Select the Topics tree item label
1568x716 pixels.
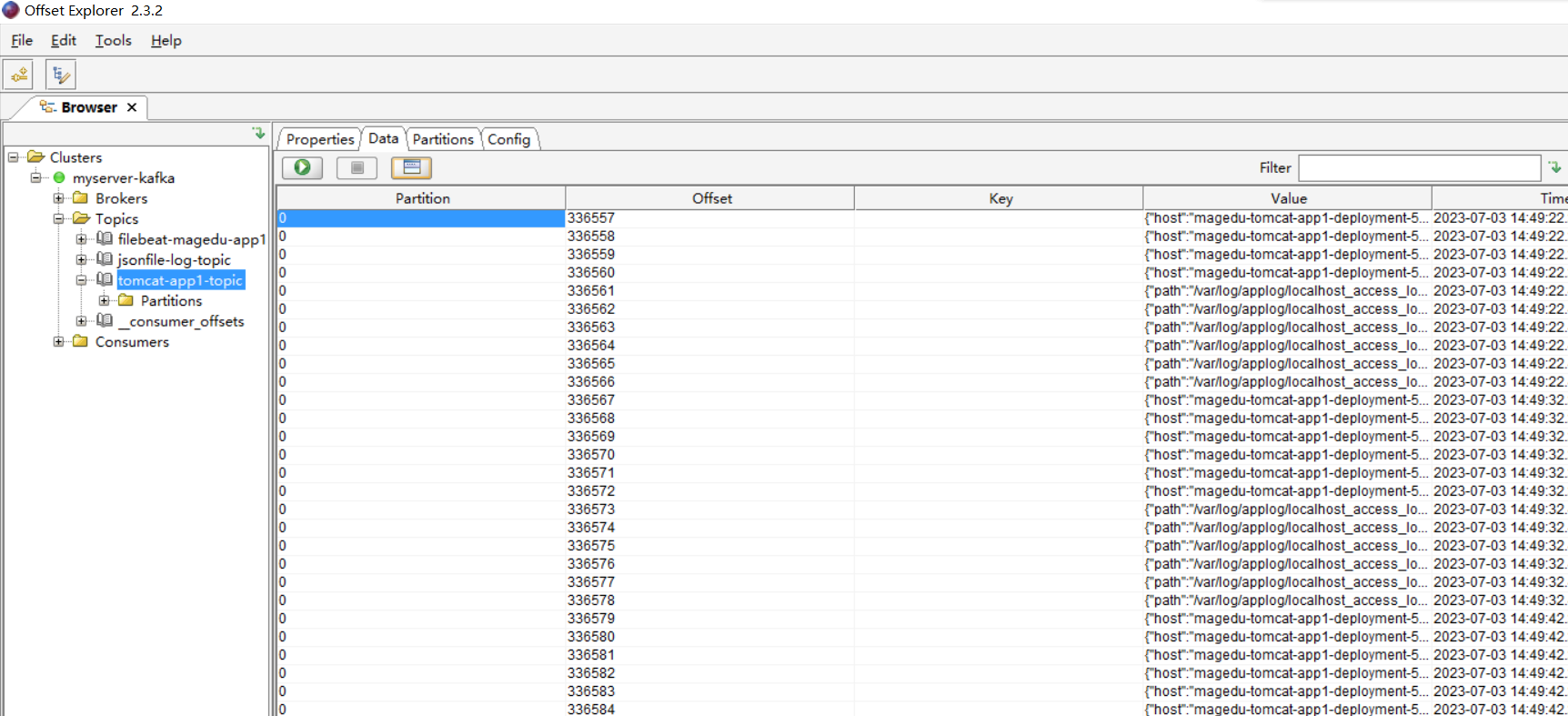click(x=117, y=219)
